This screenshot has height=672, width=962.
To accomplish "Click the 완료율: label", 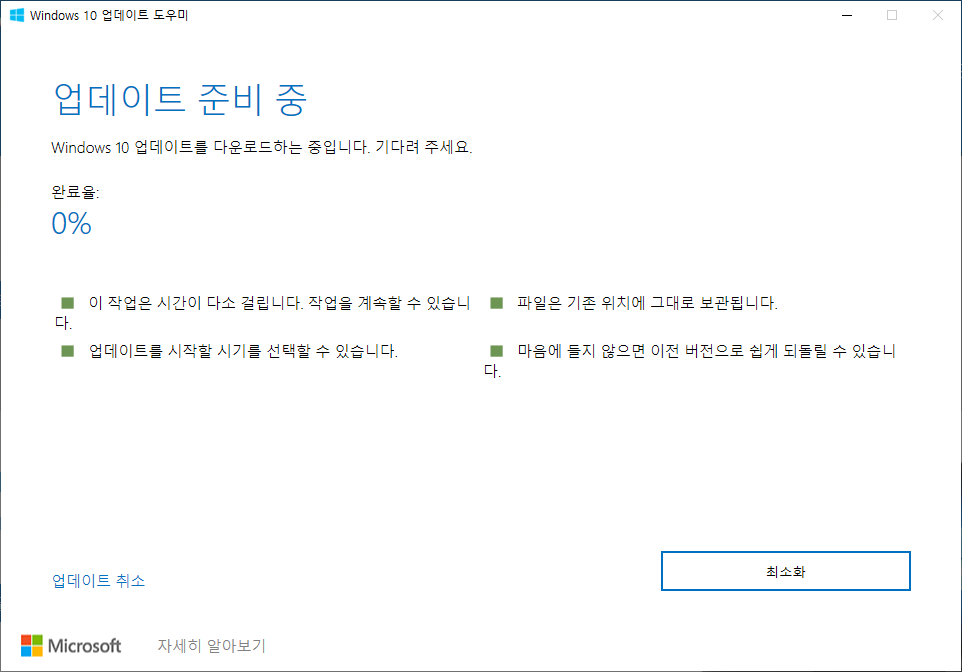I will click(75, 192).
